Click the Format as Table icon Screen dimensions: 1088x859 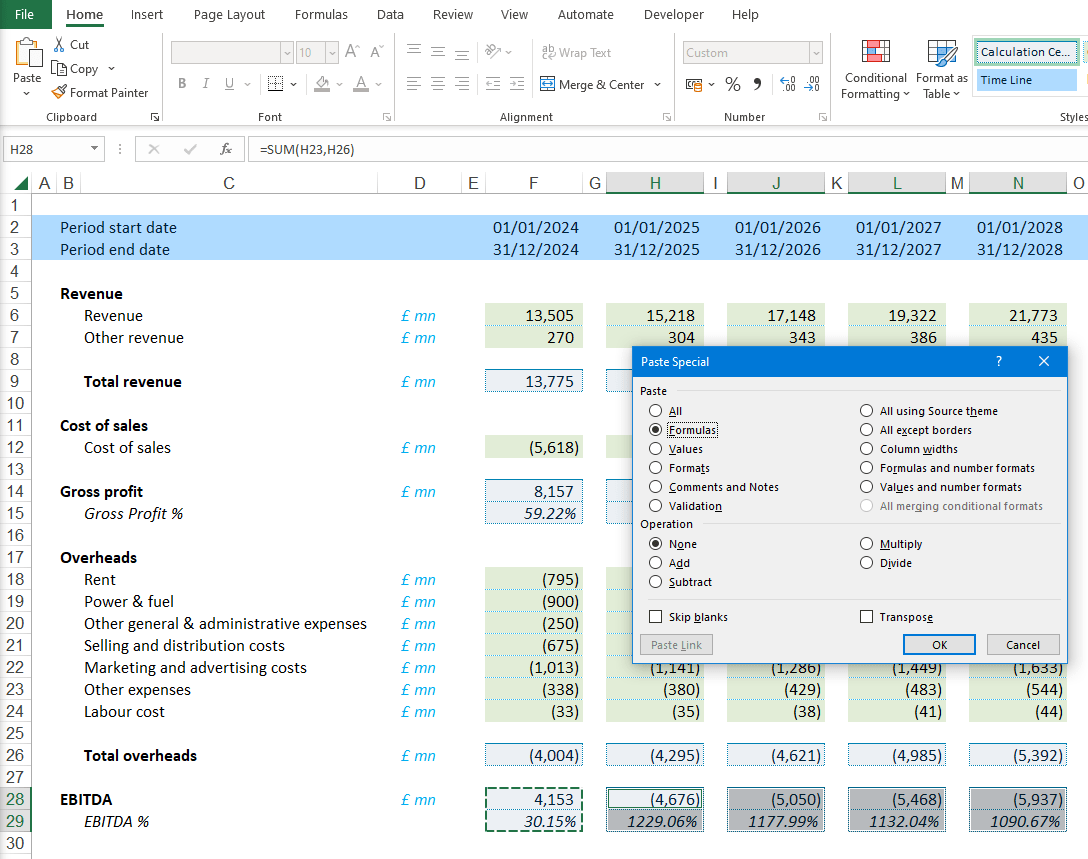[941, 52]
